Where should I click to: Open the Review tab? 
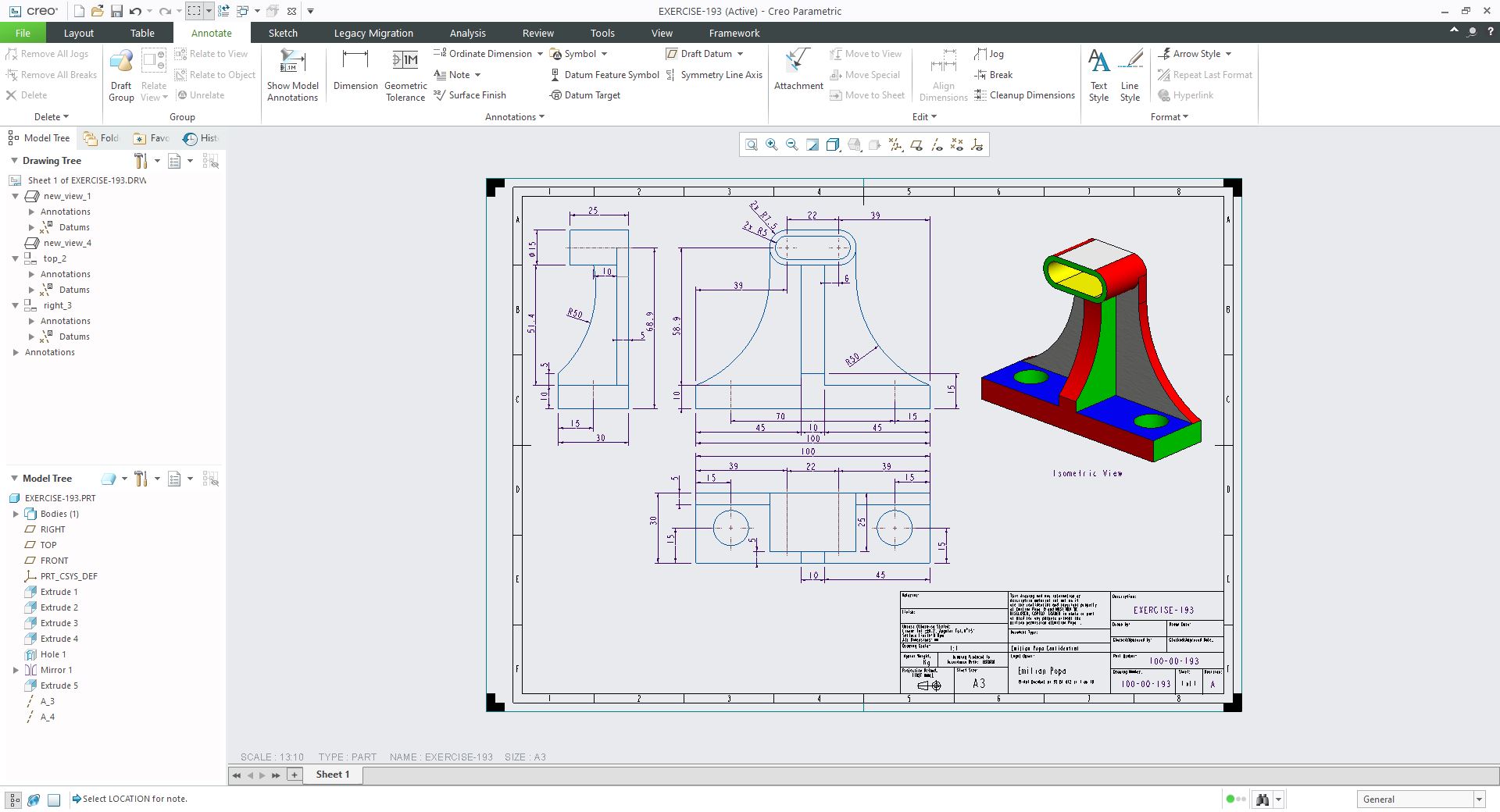(537, 33)
